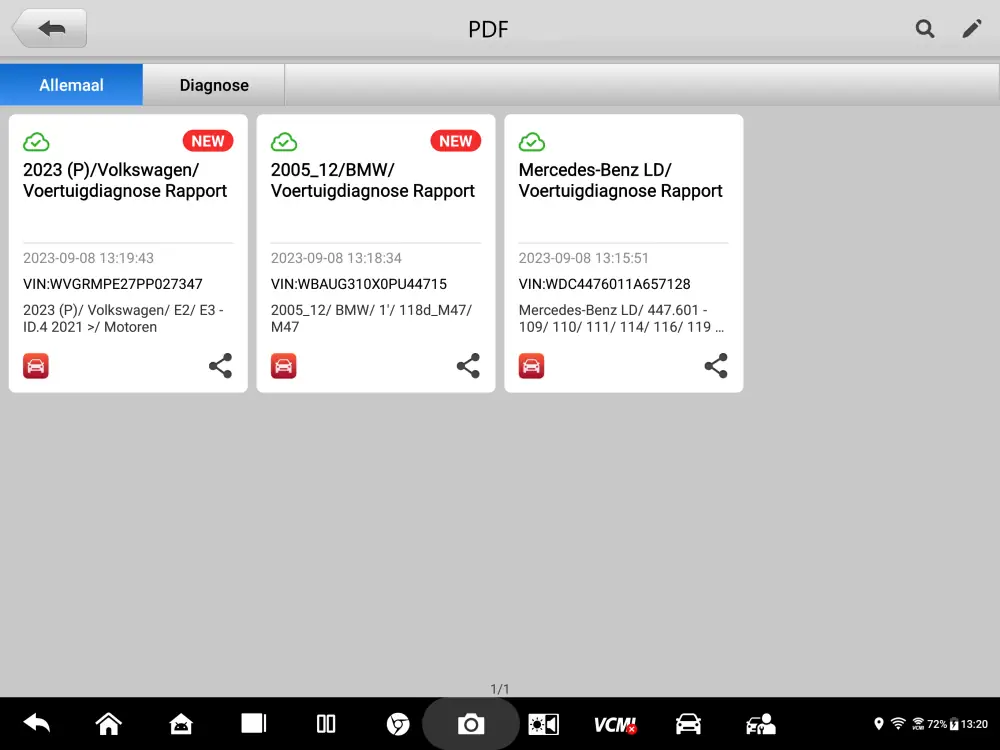Click red car icon on Mercedes-Benz card
The height and width of the screenshot is (750, 1000).
point(531,366)
